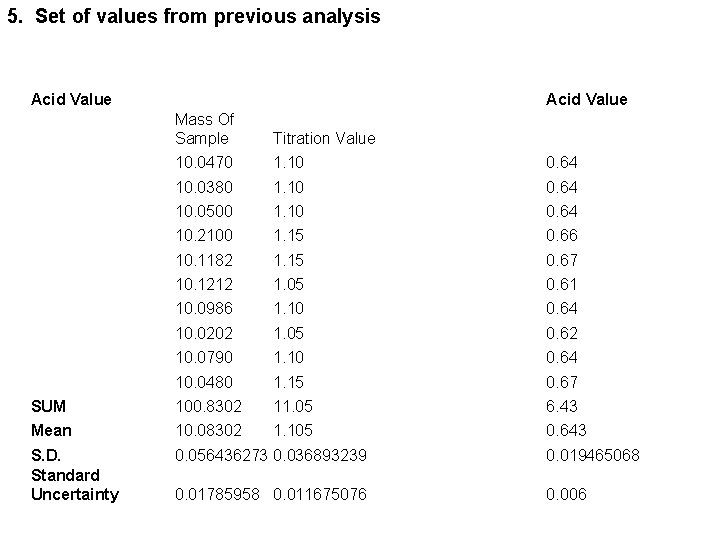Click the 'Titration Value' column header
The width and height of the screenshot is (720, 540).
pos(324,138)
